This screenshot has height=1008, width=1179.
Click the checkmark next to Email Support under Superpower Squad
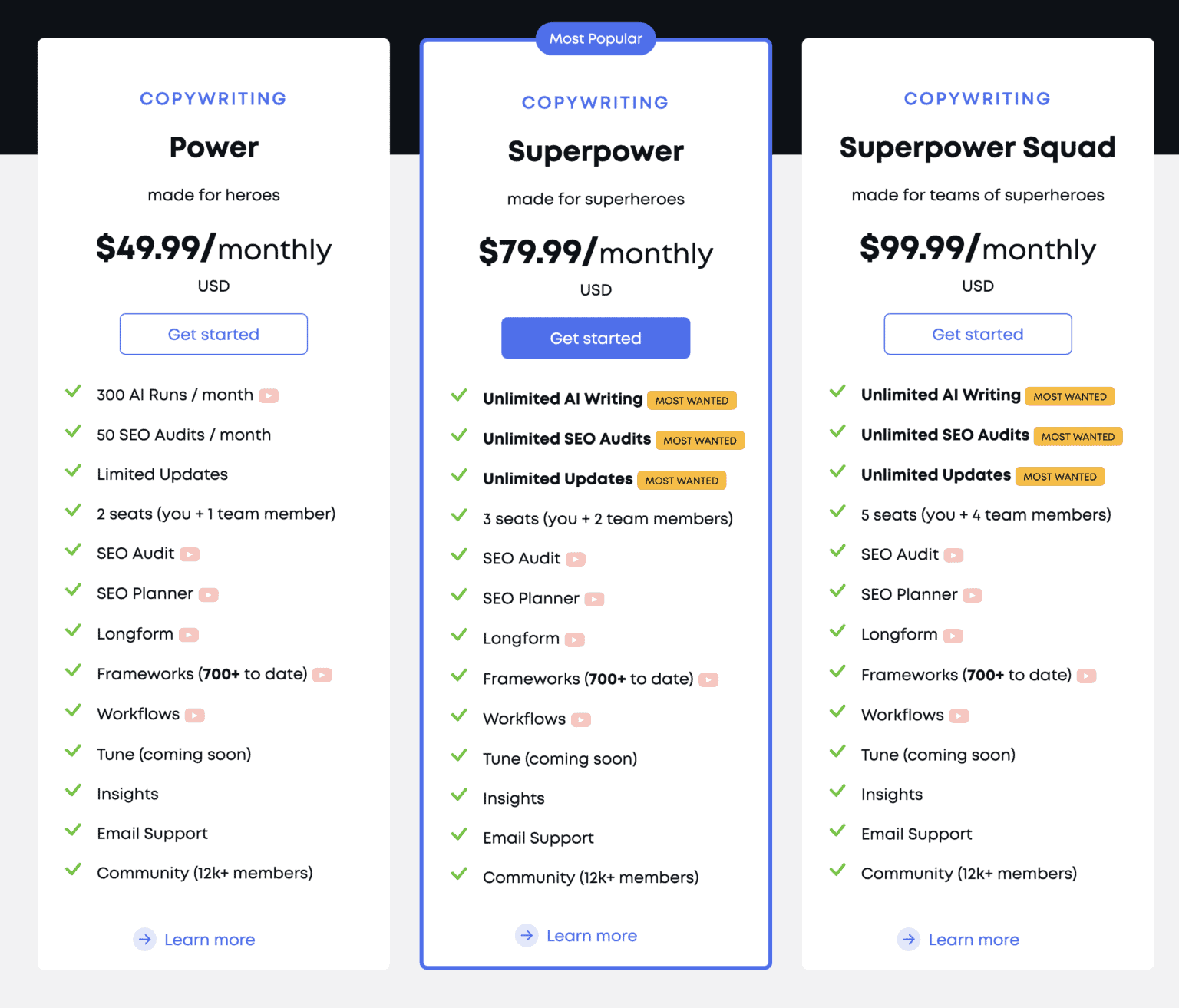click(x=837, y=831)
